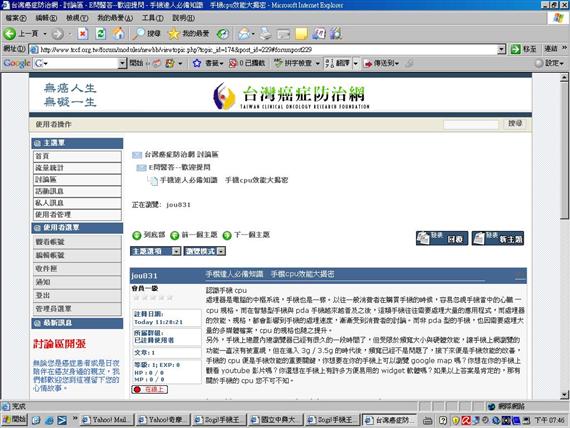
Task: Expand the address bar URL dropdown
Action: tap(501, 49)
